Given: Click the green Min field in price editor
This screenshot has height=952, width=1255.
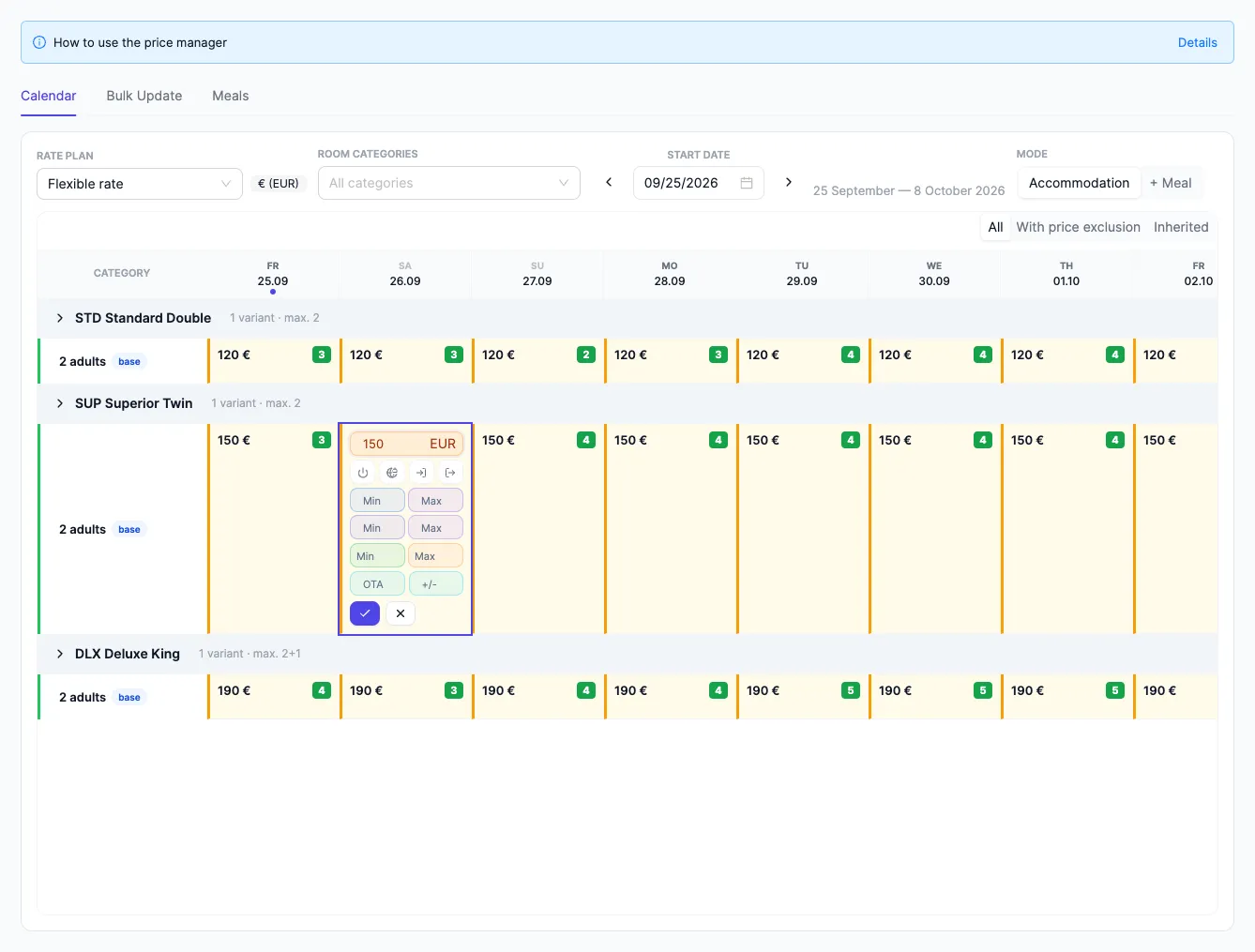Looking at the screenshot, I should [x=377, y=555].
